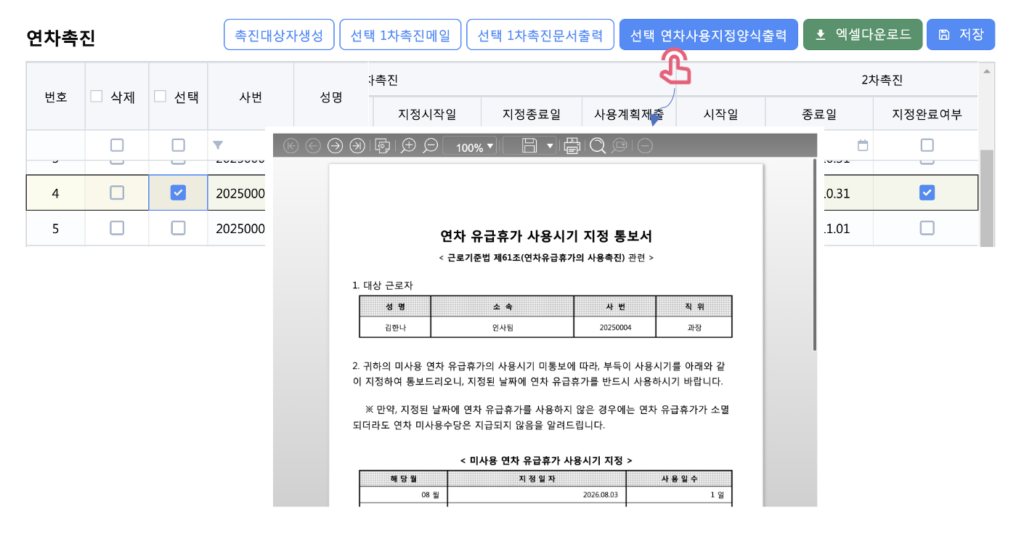Image resolution: width=1024 pixels, height=536 pixels.
Task: Click the filter funnel icon under 사번
Action: point(218,145)
